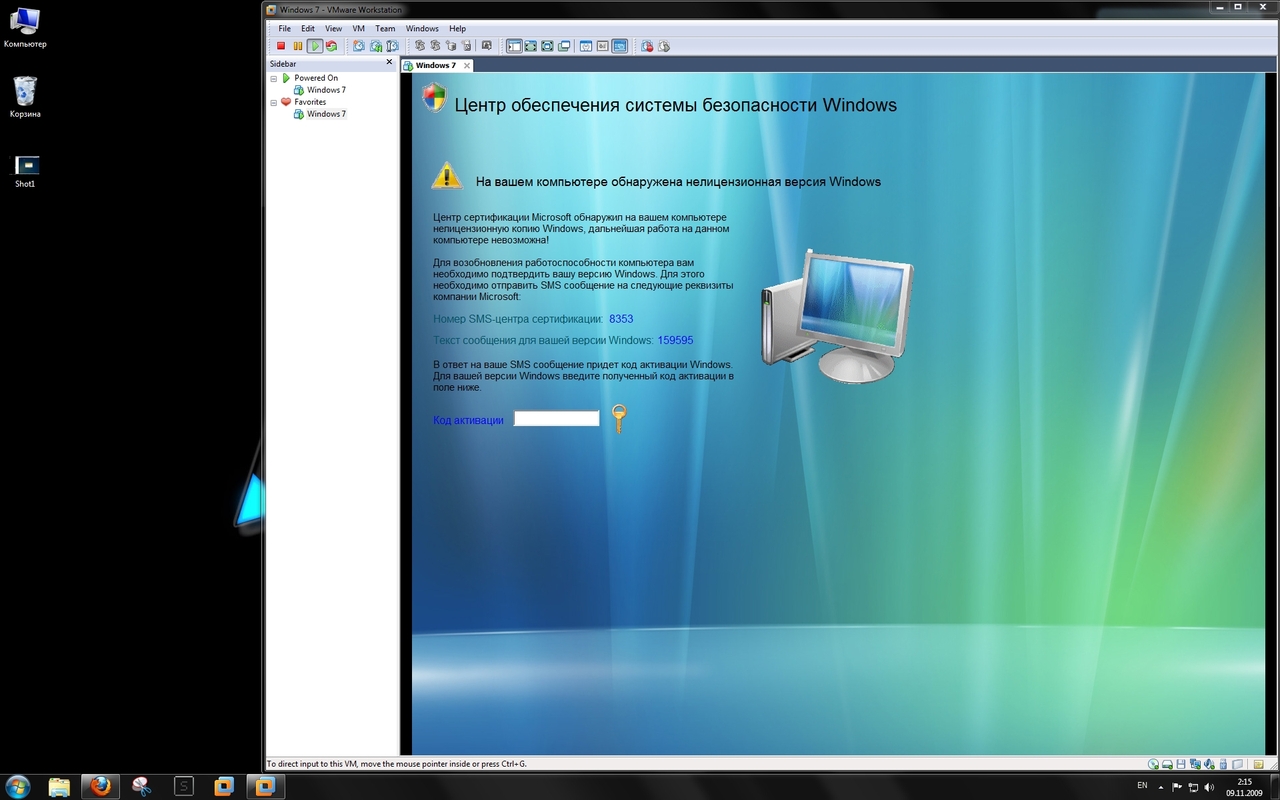
Task: Open the Edit menu
Action: pyautogui.click(x=308, y=29)
